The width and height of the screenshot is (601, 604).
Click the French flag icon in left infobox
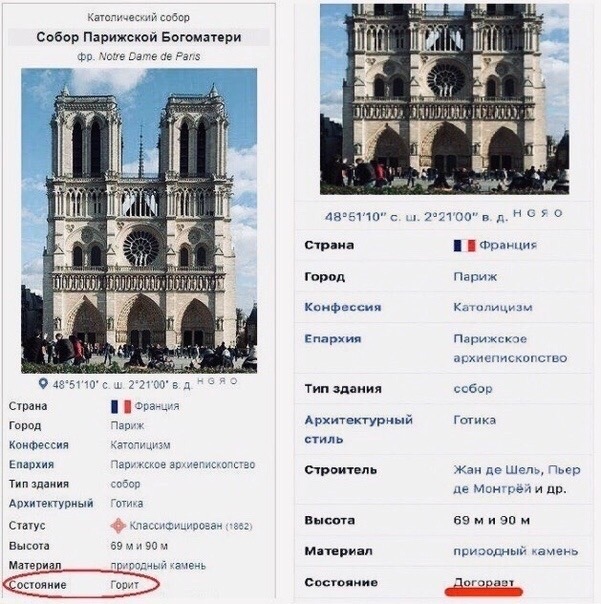tap(121, 406)
